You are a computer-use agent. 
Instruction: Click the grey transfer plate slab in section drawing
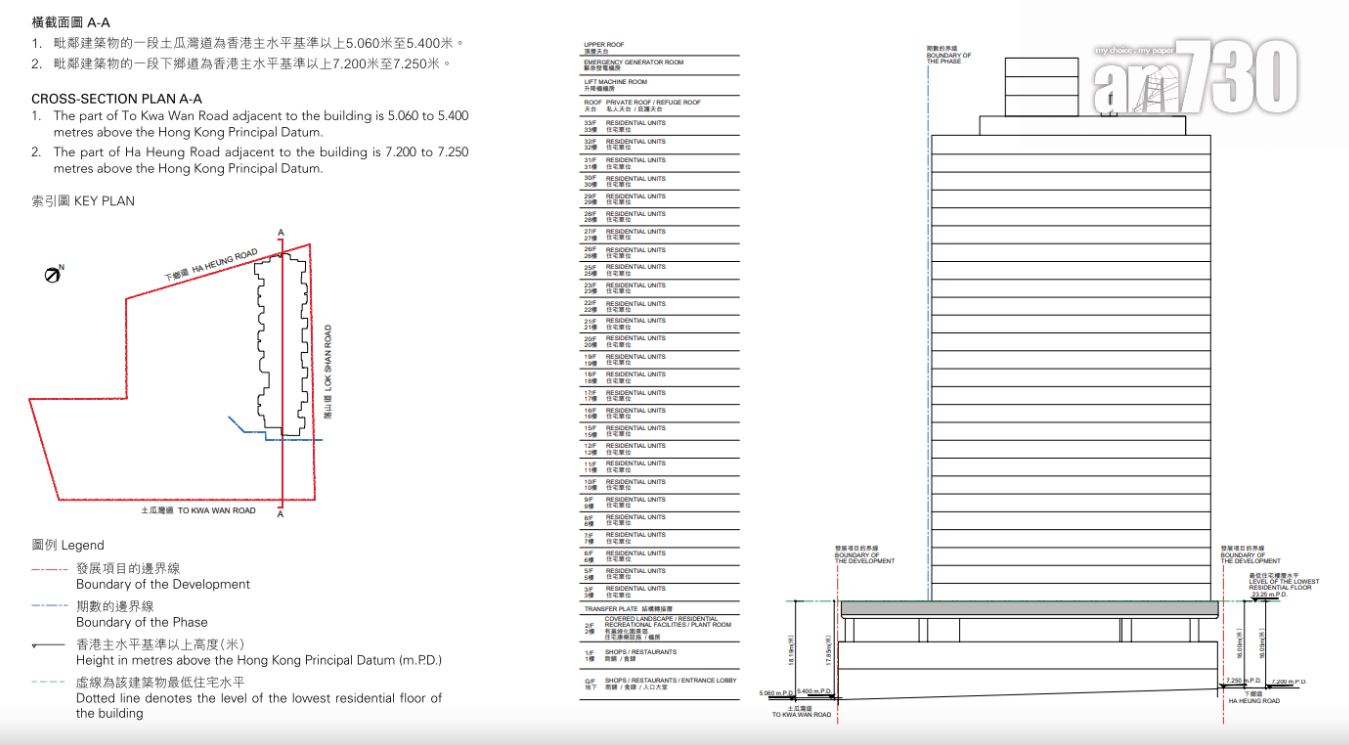pos(1030,609)
